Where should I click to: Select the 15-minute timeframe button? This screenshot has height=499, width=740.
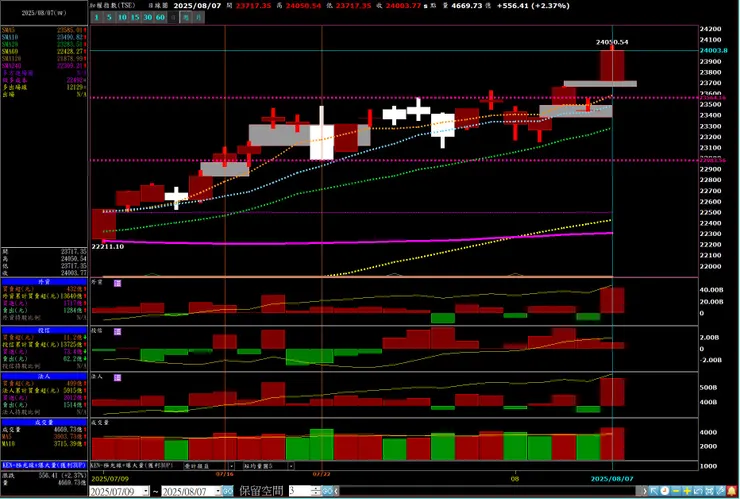pos(135,17)
